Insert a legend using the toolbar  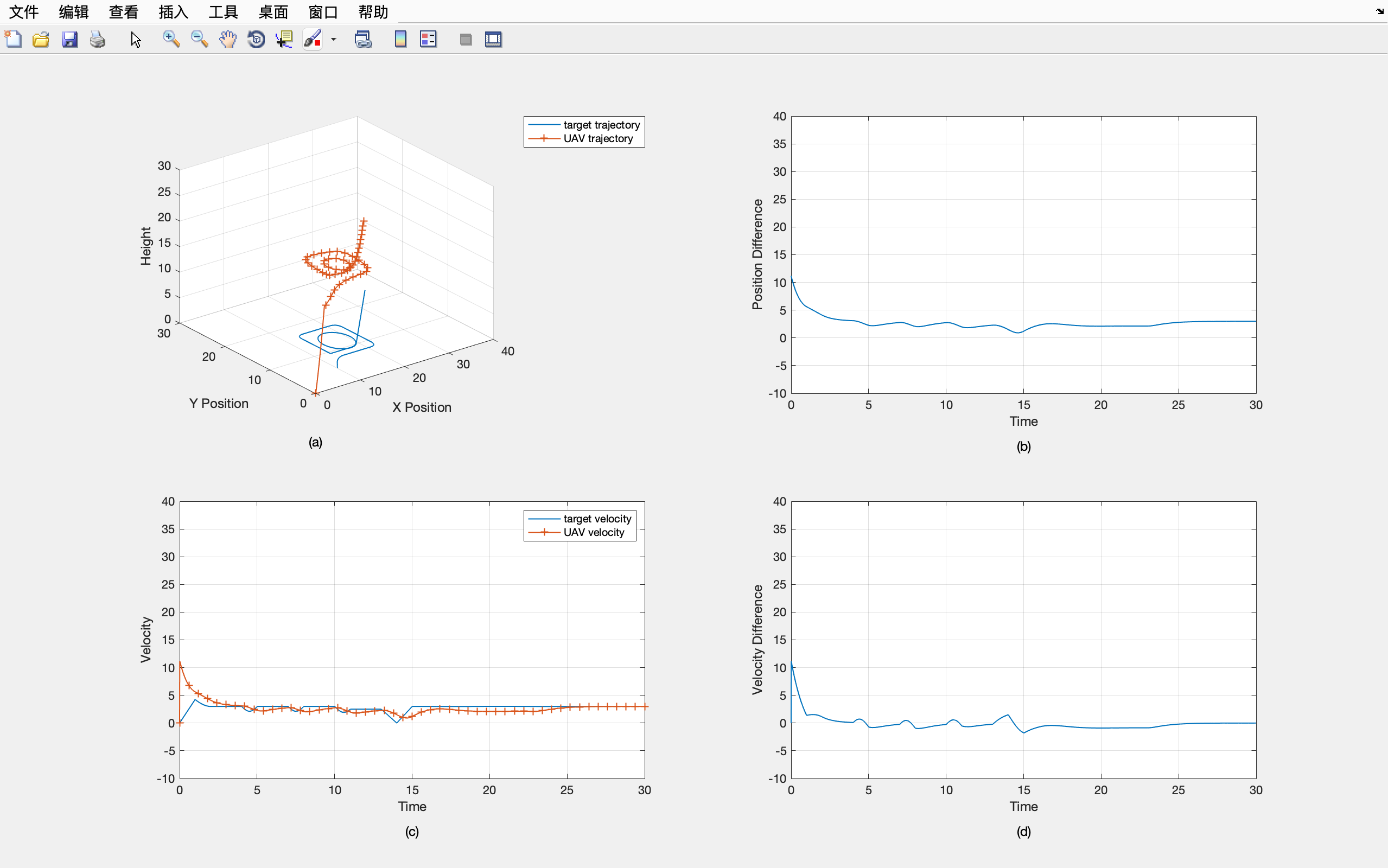pyautogui.click(x=428, y=39)
